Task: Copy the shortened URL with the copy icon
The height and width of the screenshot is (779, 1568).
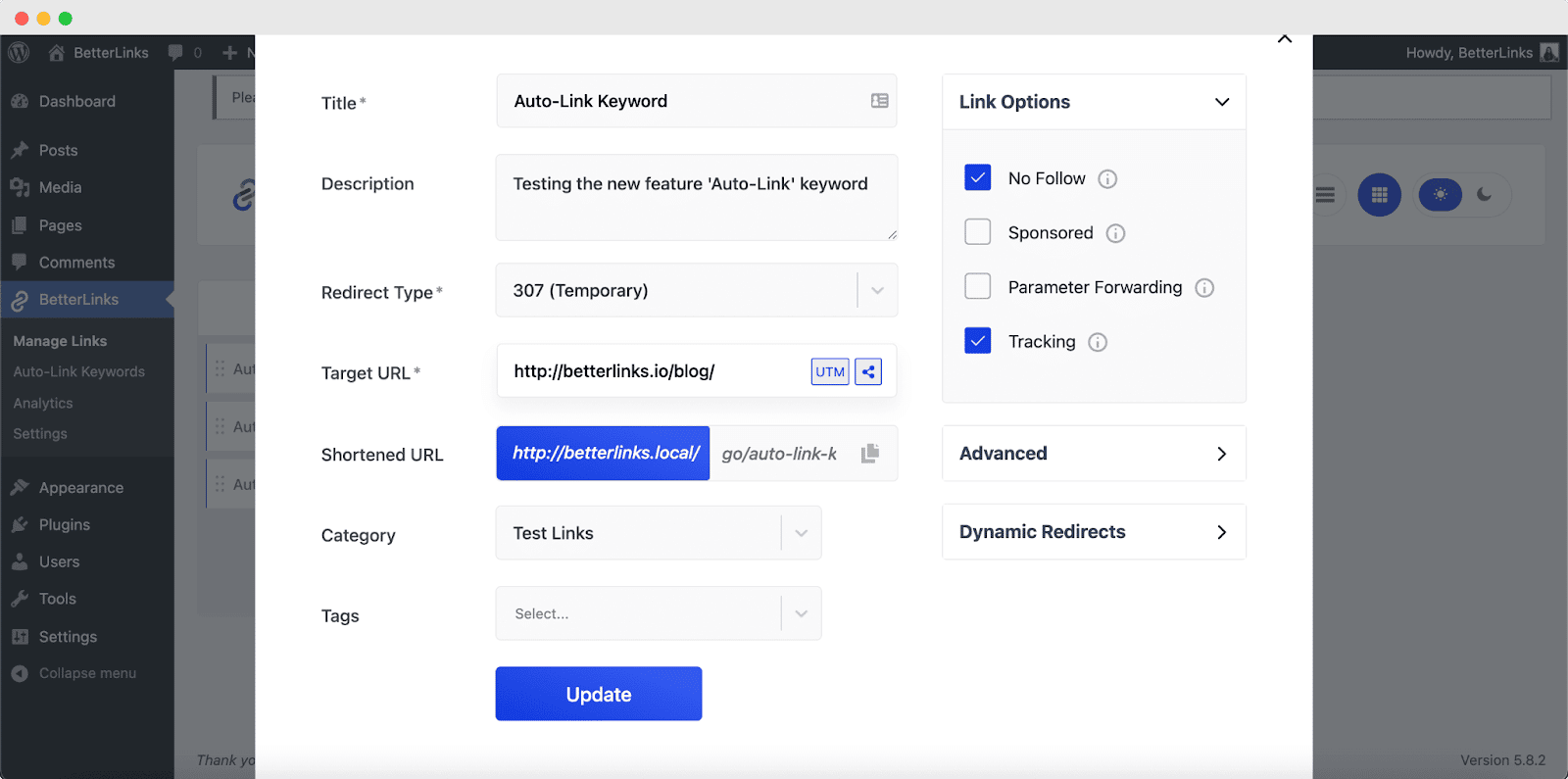Action: tap(870, 454)
